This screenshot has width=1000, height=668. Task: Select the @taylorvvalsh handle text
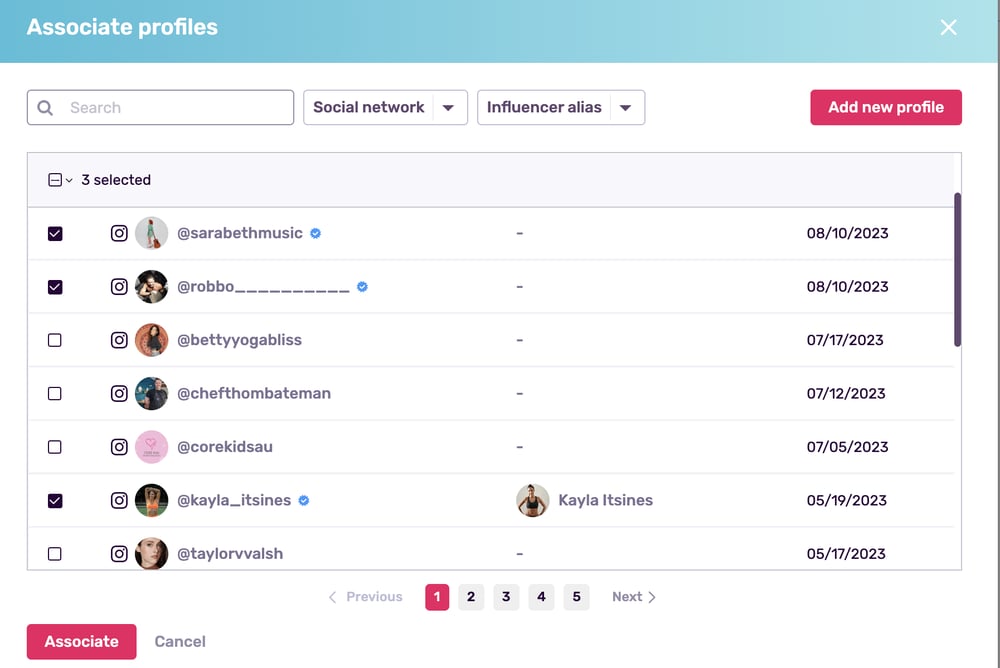tap(230, 554)
